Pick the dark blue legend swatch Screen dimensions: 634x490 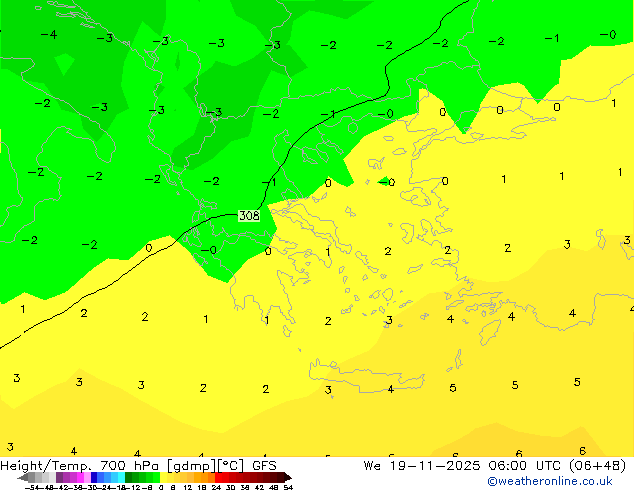94,478
